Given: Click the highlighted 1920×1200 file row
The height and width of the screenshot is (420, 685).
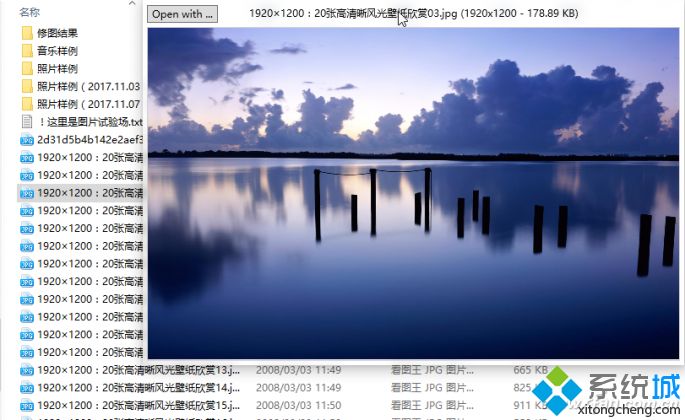Looking at the screenshot, I should point(80,193).
